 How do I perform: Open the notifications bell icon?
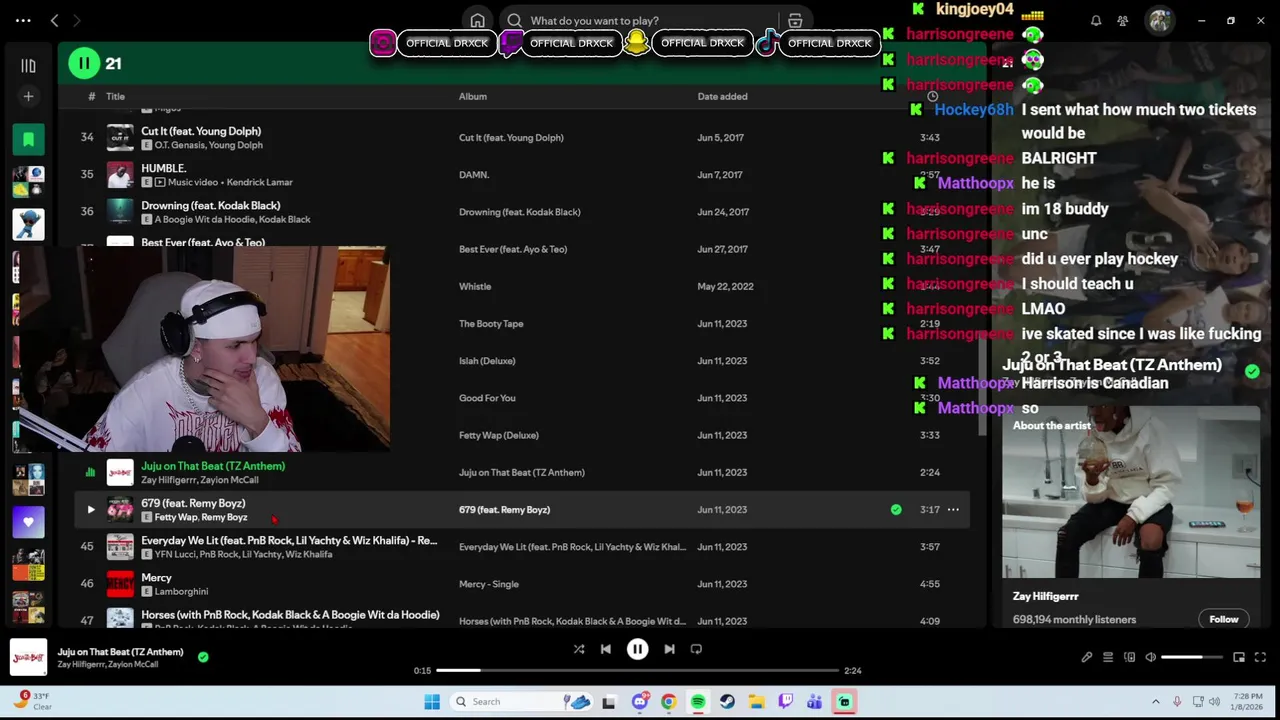pyautogui.click(x=1096, y=20)
